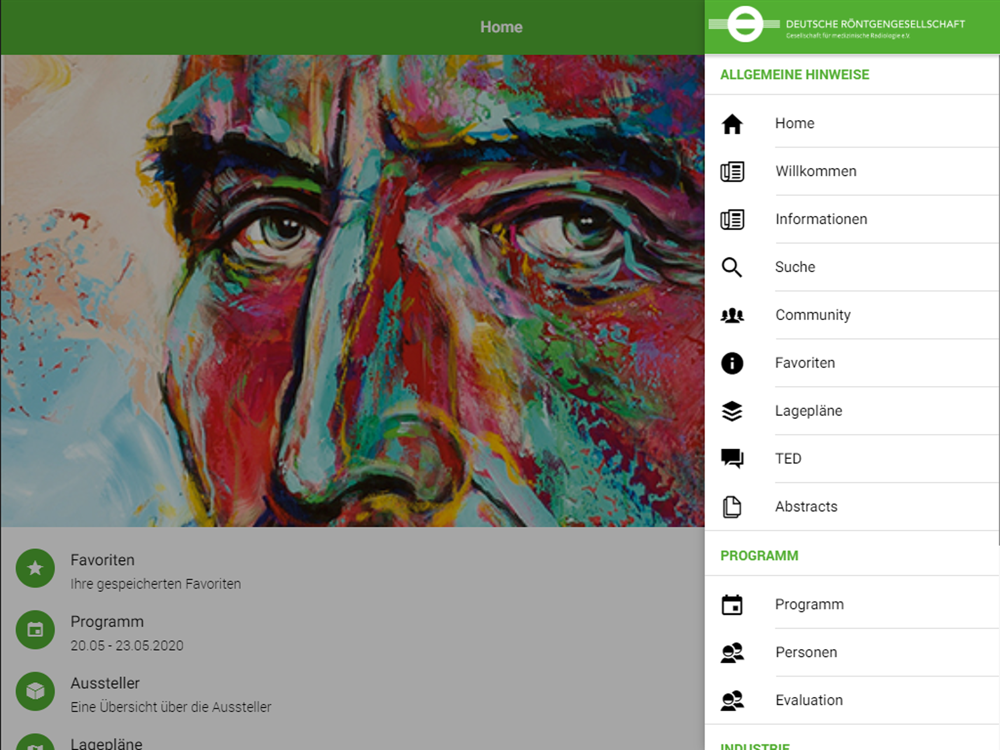Click the Favoriten info circle icon in the side menu
This screenshot has width=1000, height=750.
732,363
